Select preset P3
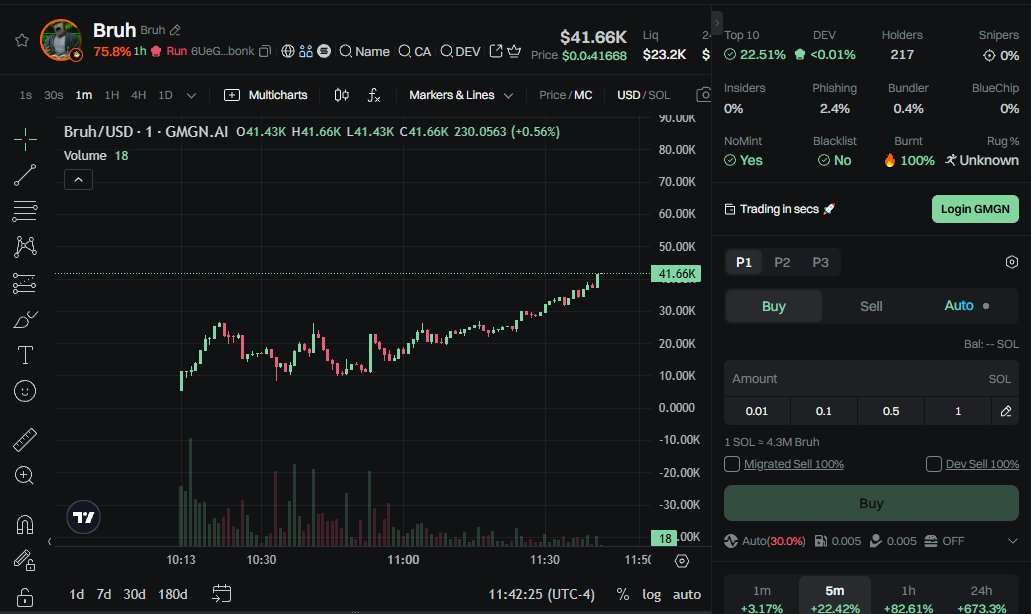The width and height of the screenshot is (1031, 614). click(x=820, y=262)
